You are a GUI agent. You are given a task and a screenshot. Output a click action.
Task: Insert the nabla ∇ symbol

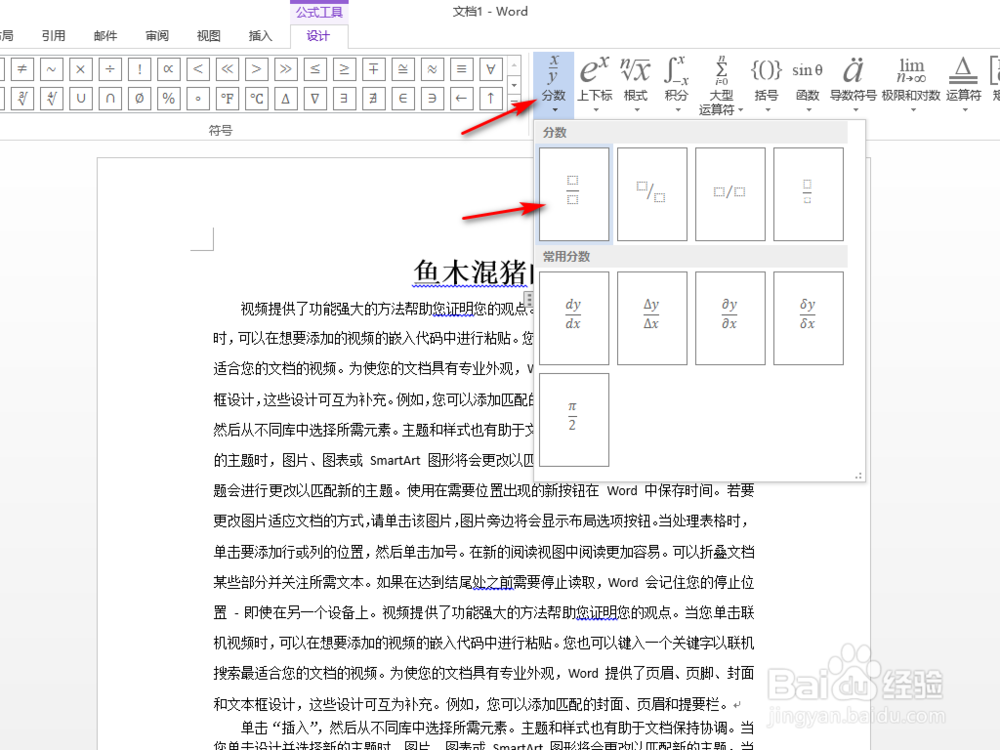coord(315,99)
